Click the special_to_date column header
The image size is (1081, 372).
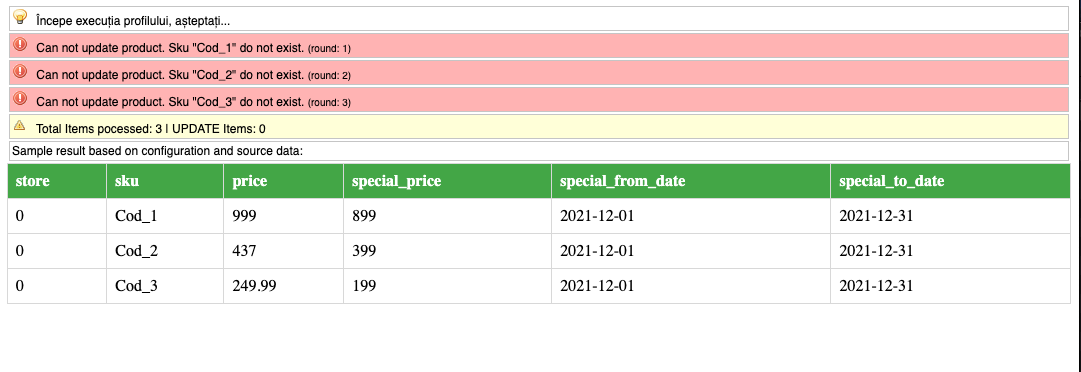[x=951, y=181]
